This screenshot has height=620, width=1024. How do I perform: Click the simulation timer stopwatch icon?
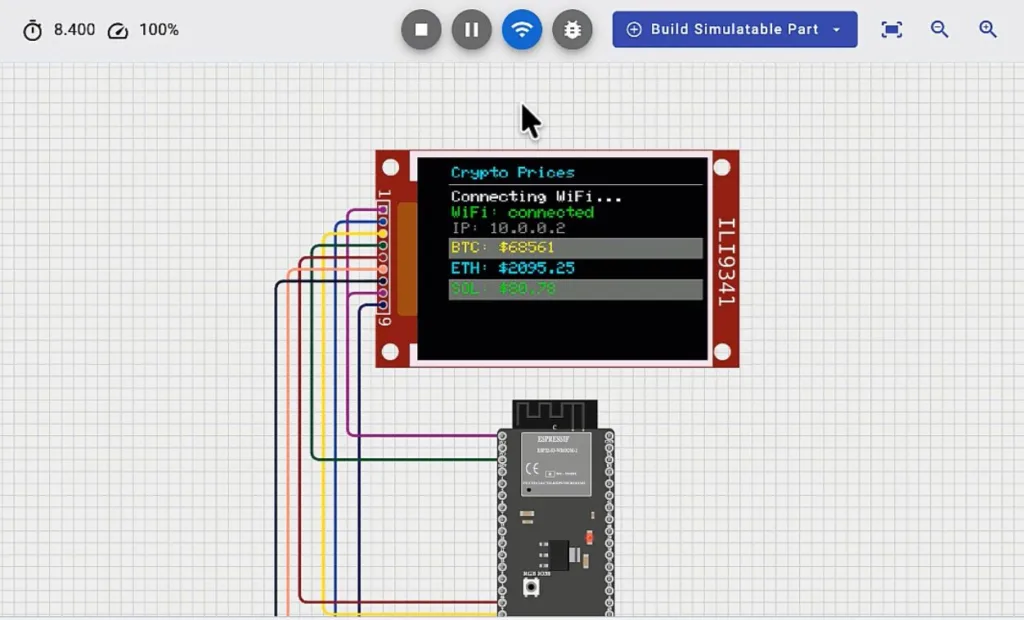click(32, 30)
